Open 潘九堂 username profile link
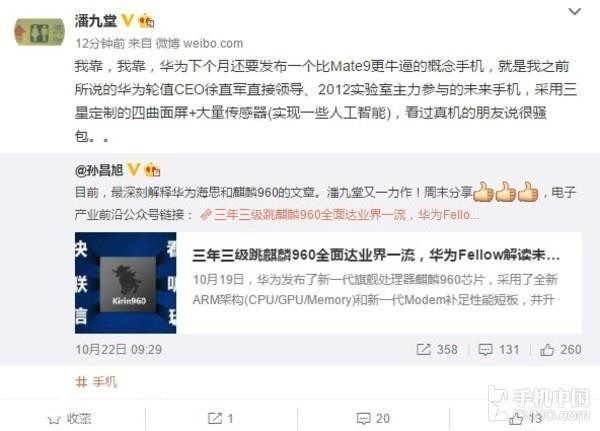The image size is (600, 431). [x=96, y=21]
